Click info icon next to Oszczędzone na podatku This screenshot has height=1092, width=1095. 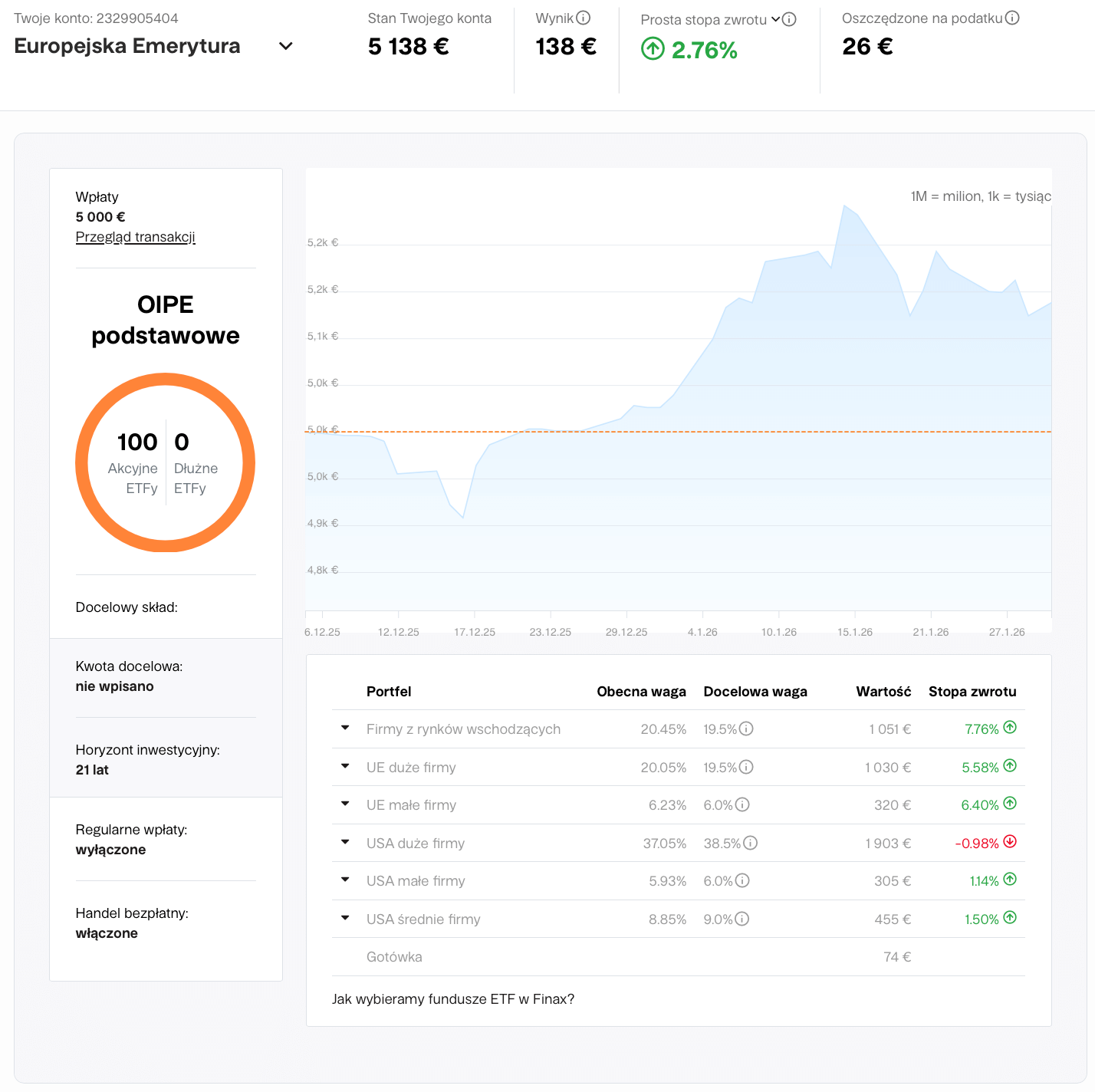[1012, 18]
